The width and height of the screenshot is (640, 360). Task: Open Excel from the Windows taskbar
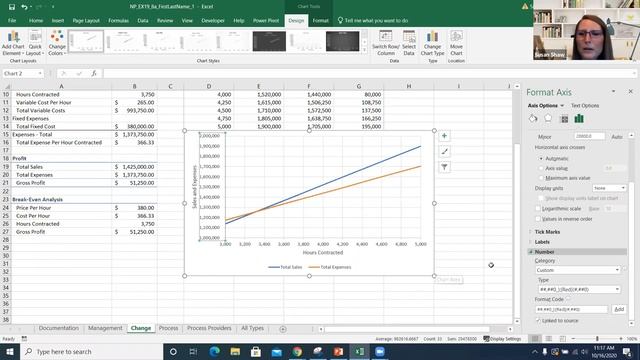pyautogui.click(x=360, y=351)
